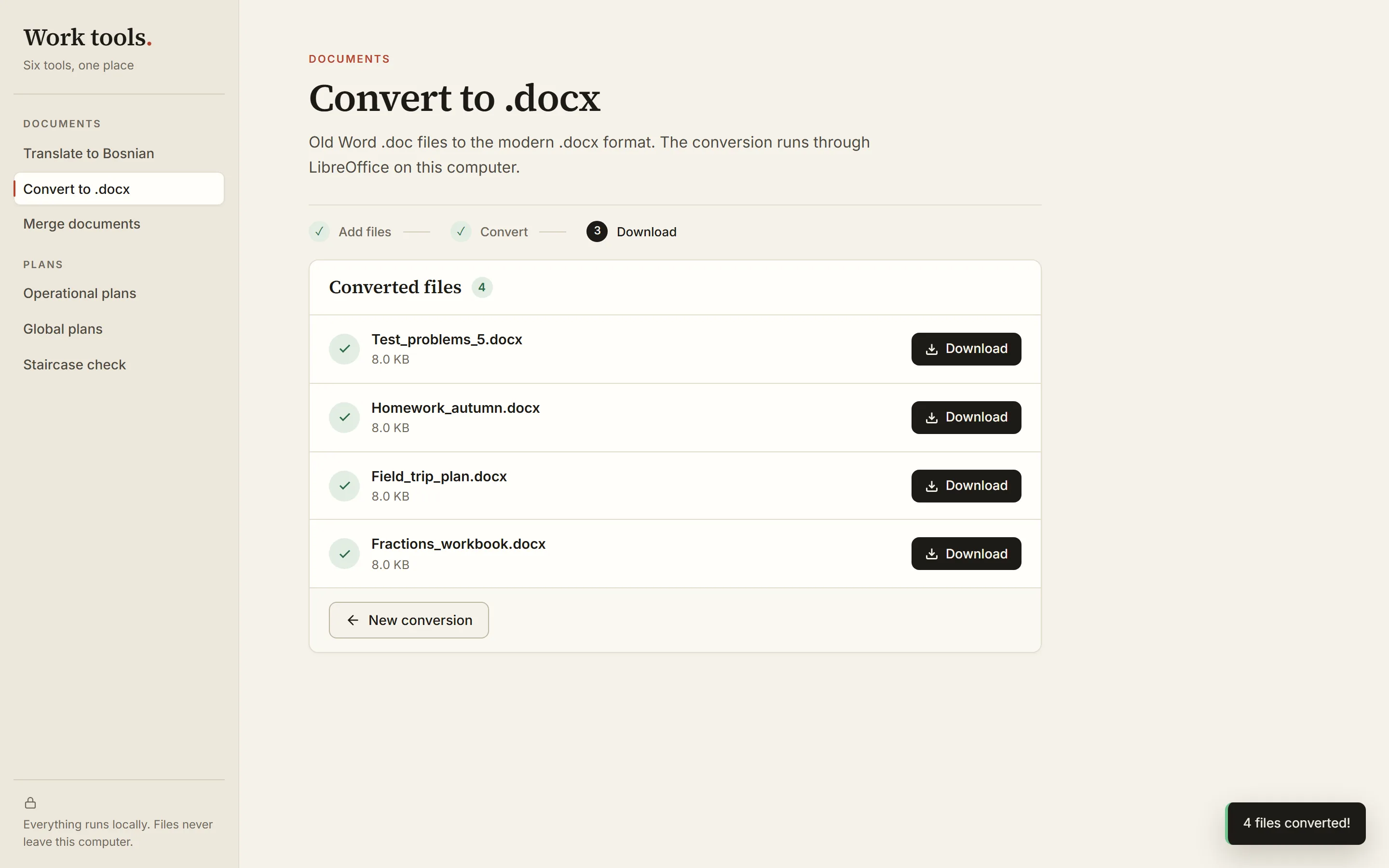Click the Convert step checkmark
Screen dimensions: 1389x868
(461, 231)
